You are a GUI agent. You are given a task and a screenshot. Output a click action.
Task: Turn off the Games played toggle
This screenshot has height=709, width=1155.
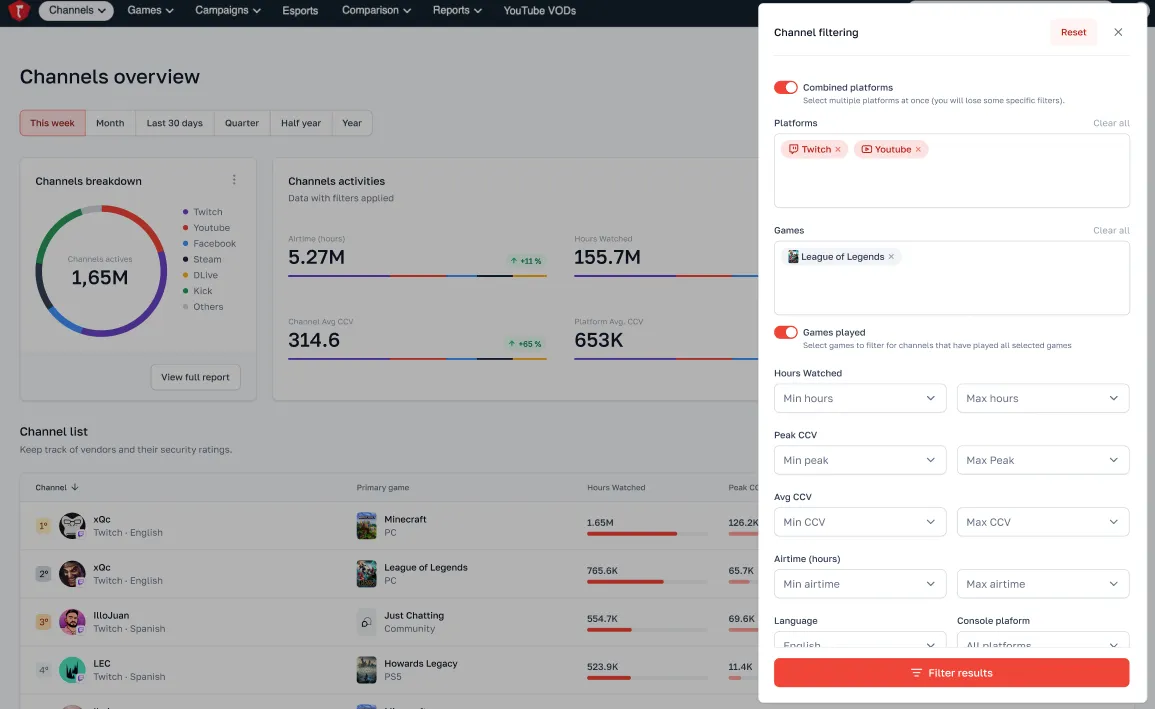point(786,332)
